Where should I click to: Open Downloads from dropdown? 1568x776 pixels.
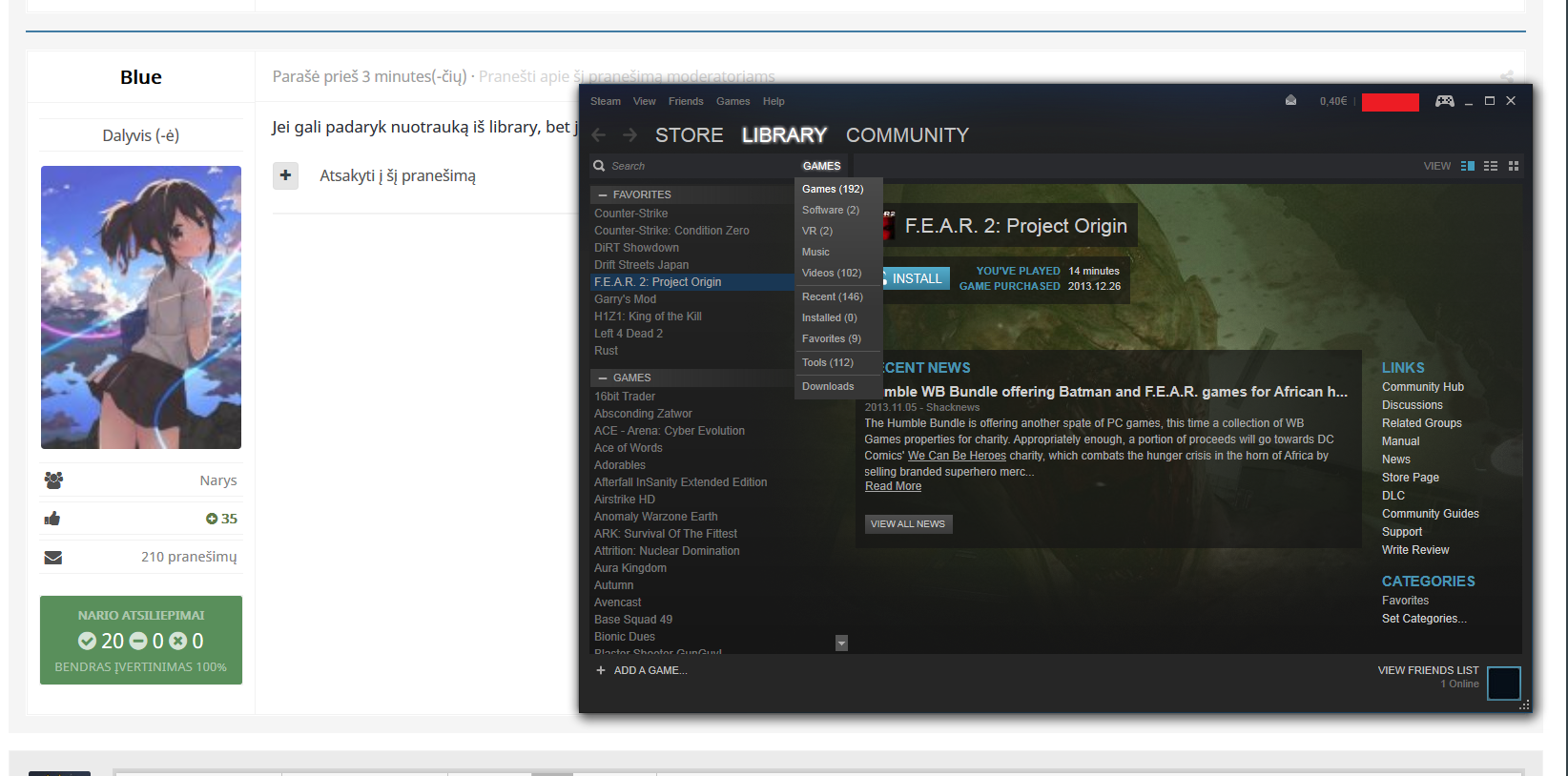[x=838, y=386]
